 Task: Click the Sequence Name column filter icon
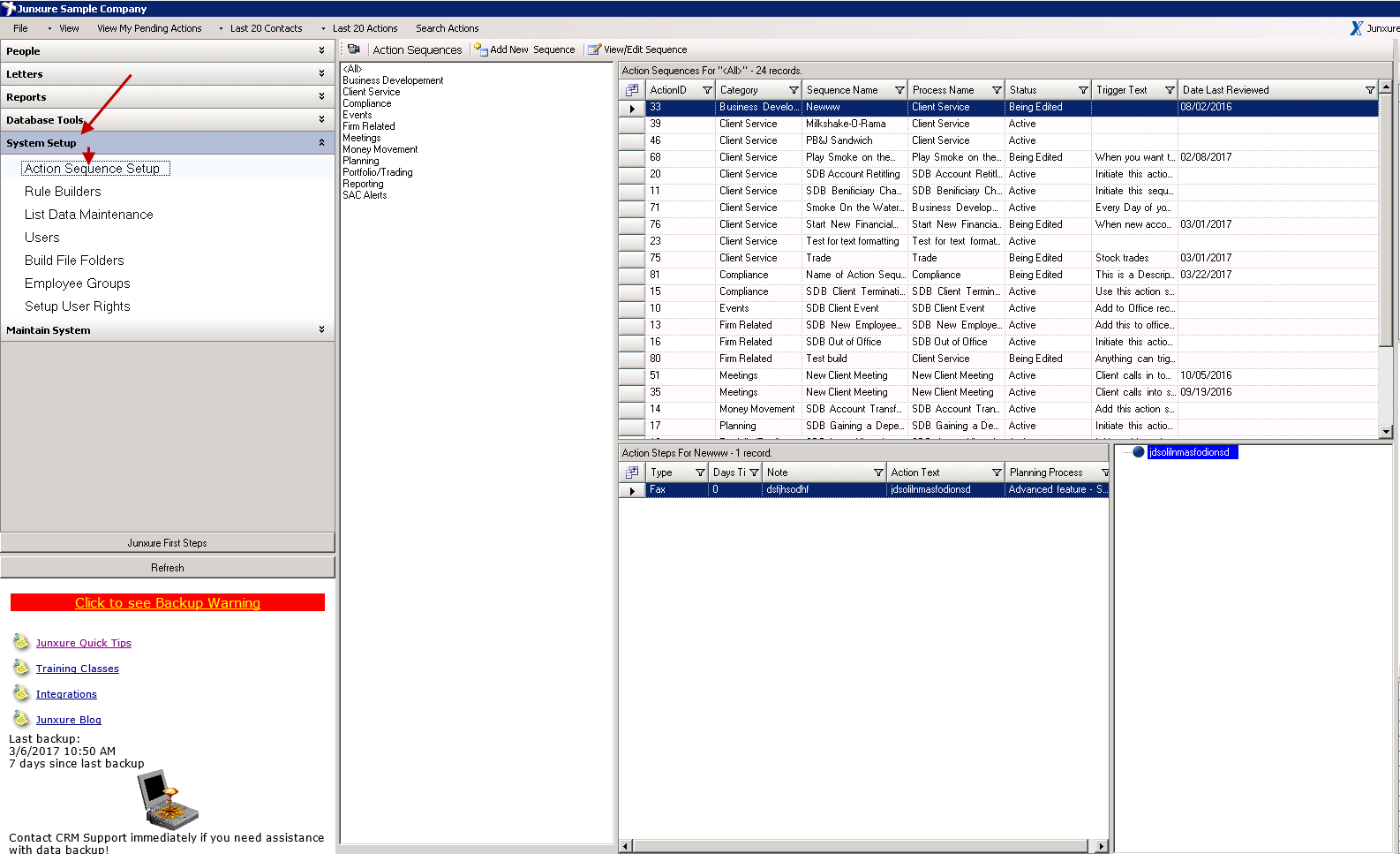pos(899,90)
